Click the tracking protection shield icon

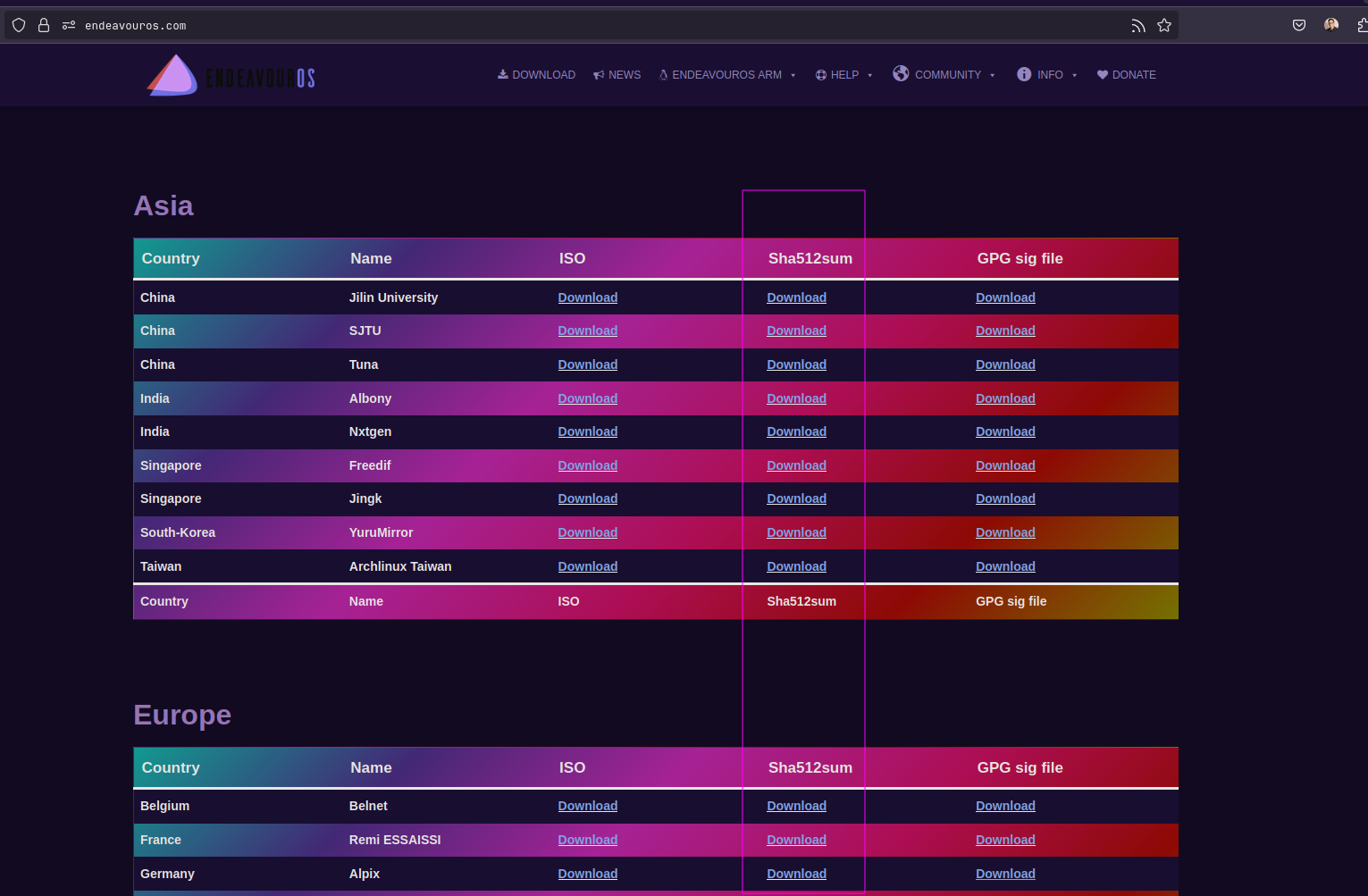[x=19, y=25]
